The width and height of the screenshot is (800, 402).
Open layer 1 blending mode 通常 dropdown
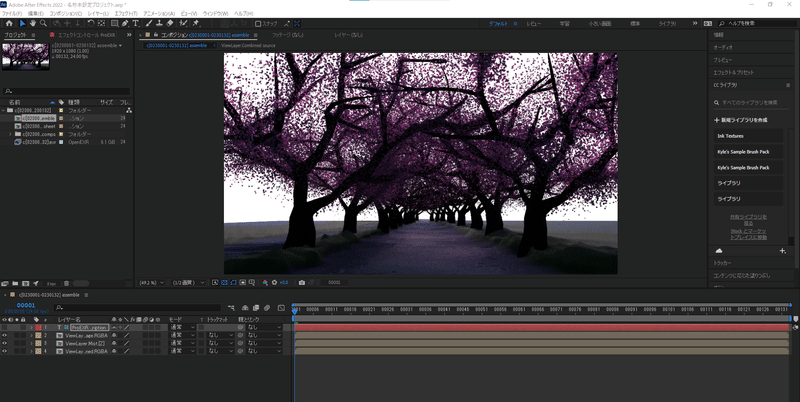point(181,327)
